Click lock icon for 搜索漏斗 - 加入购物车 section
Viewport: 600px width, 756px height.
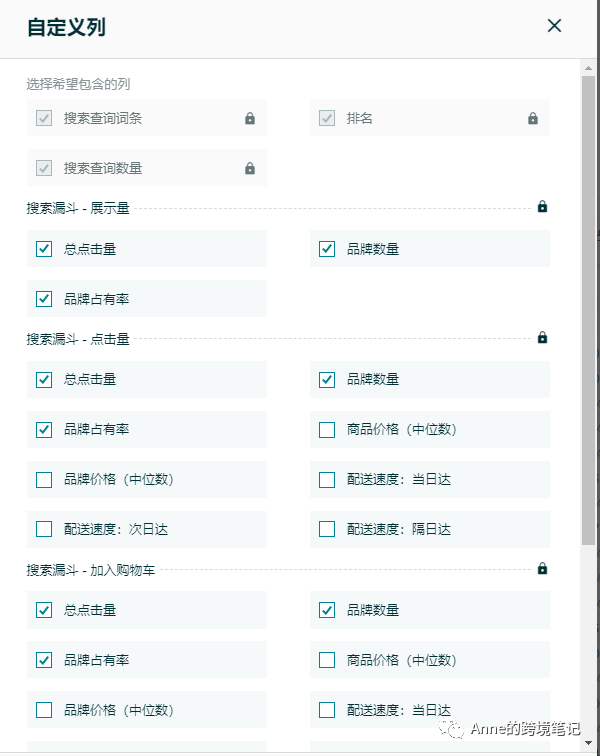tap(542, 568)
